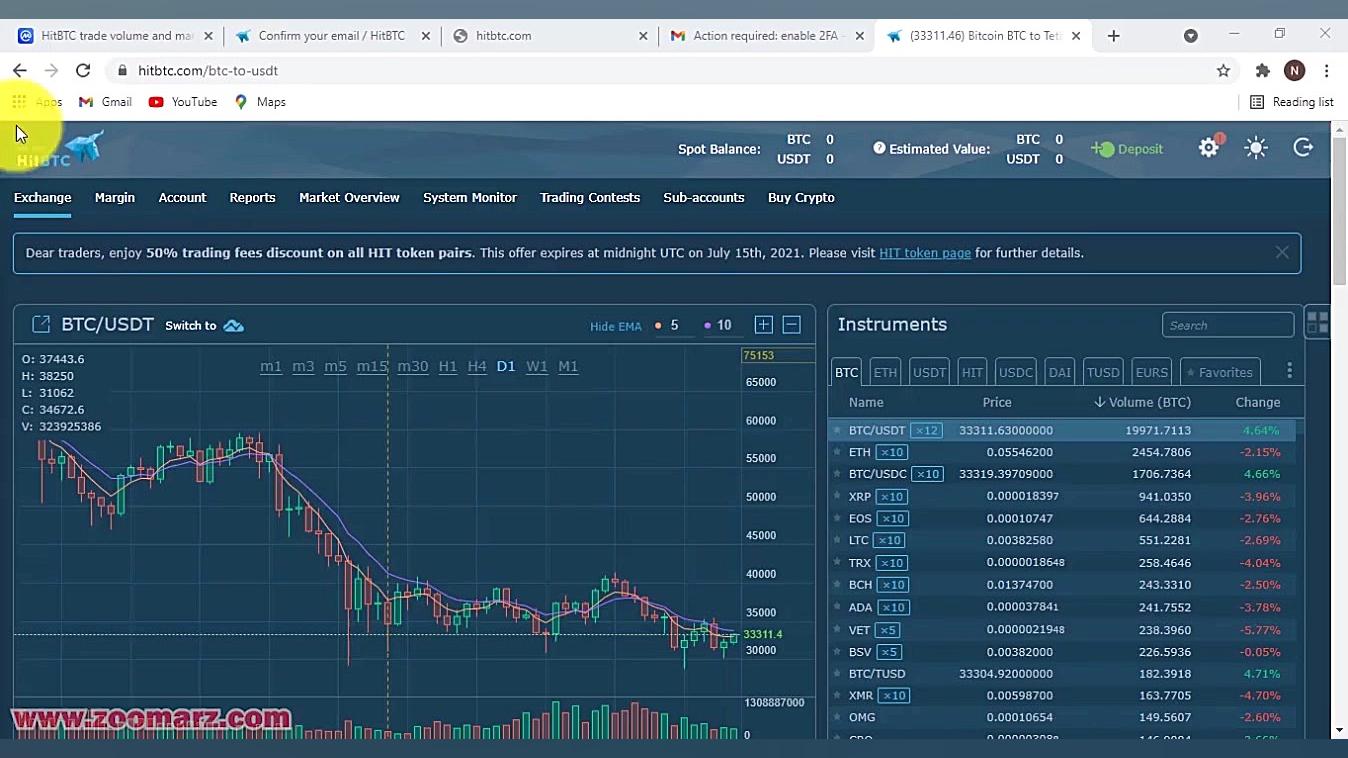The image size is (1348, 758).
Task: Click the Instruments search field
Action: click(1228, 325)
